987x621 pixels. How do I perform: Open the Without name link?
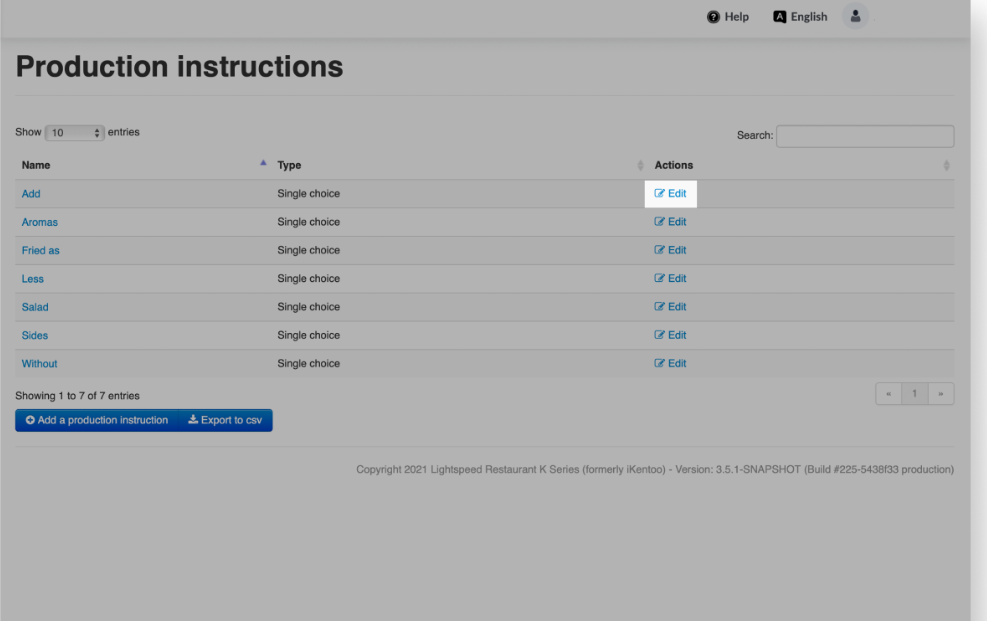coord(40,364)
